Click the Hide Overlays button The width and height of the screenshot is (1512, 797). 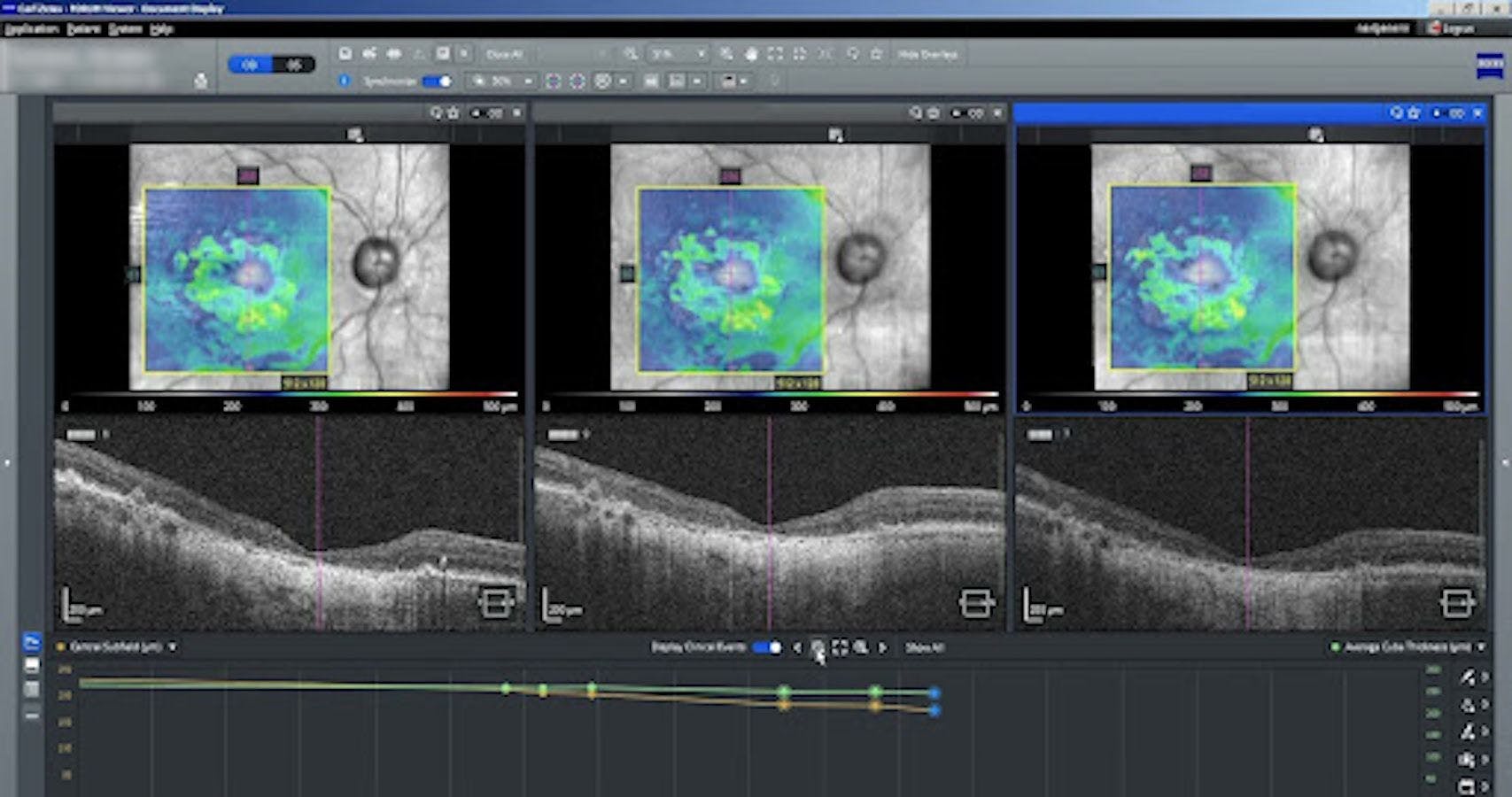[x=927, y=54]
